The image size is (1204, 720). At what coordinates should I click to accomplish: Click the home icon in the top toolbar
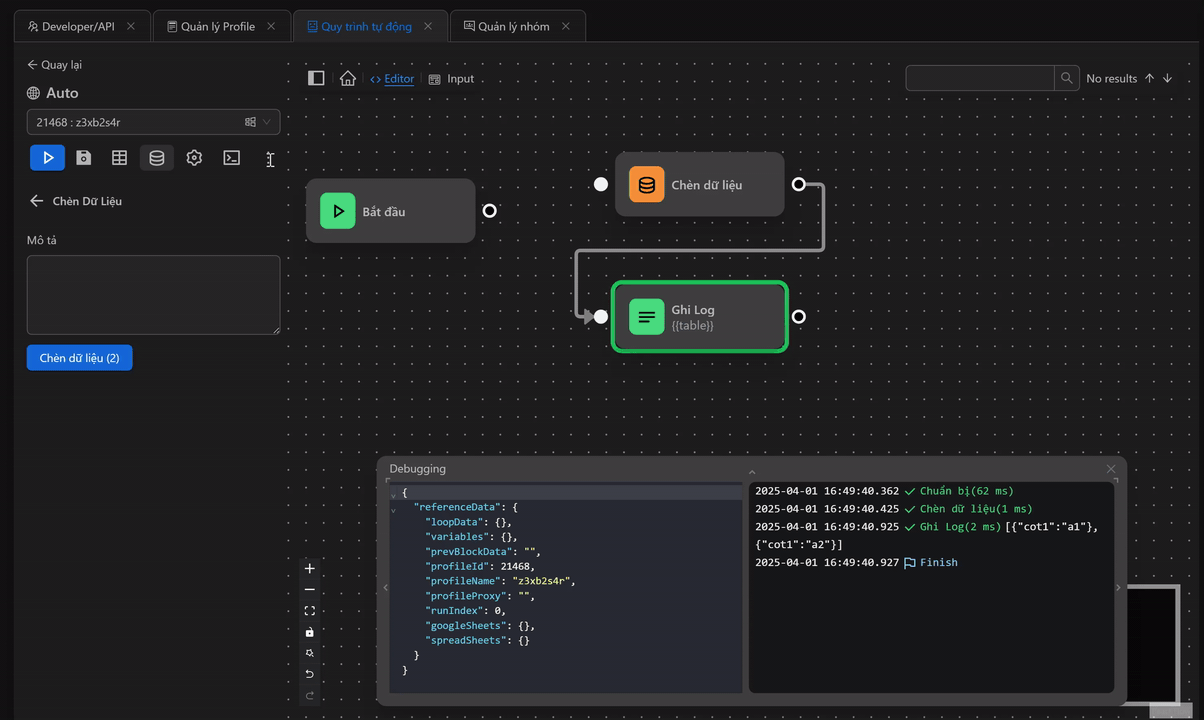[x=347, y=78]
